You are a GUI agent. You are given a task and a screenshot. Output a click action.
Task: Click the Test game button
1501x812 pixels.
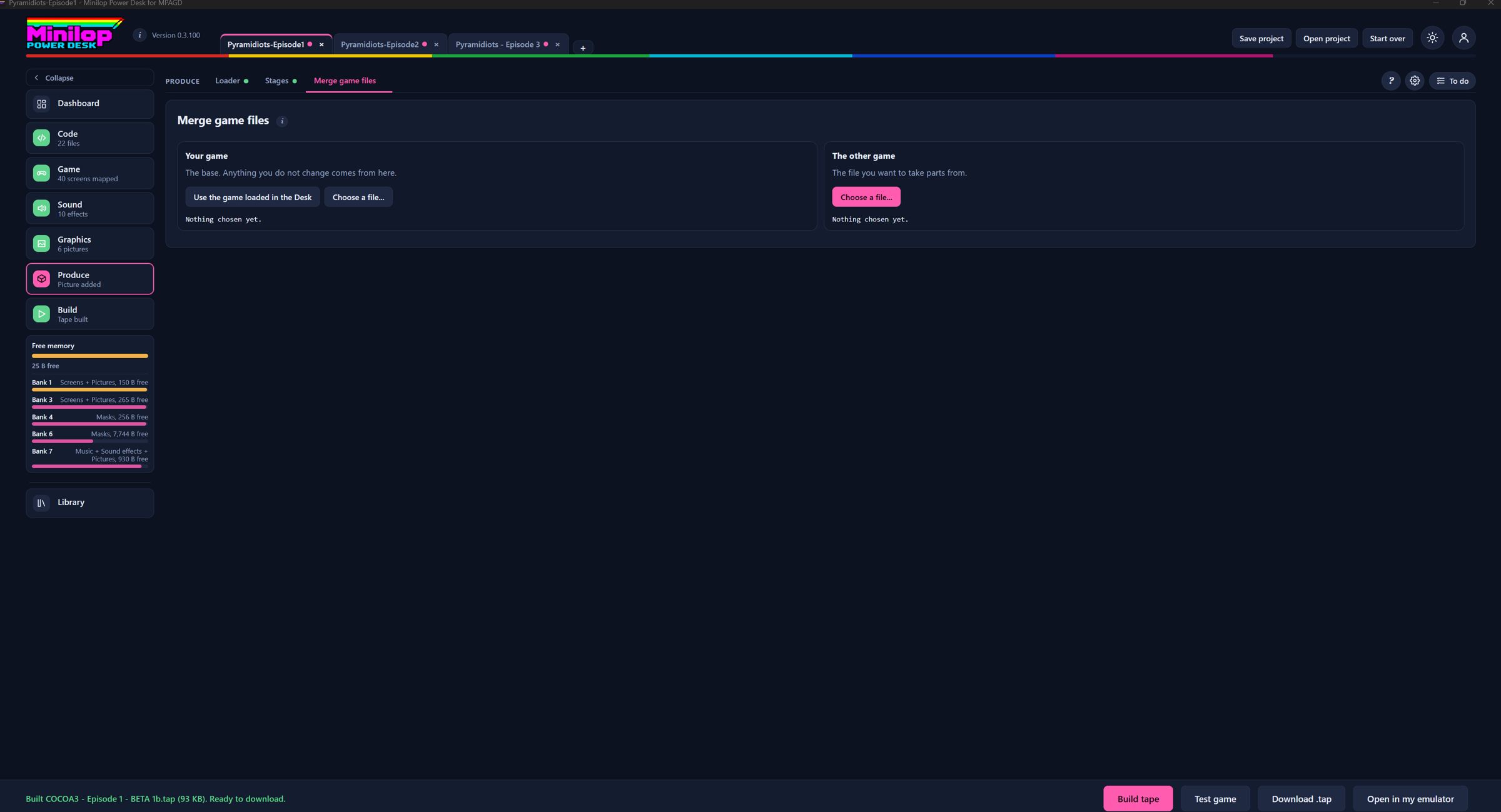1215,799
